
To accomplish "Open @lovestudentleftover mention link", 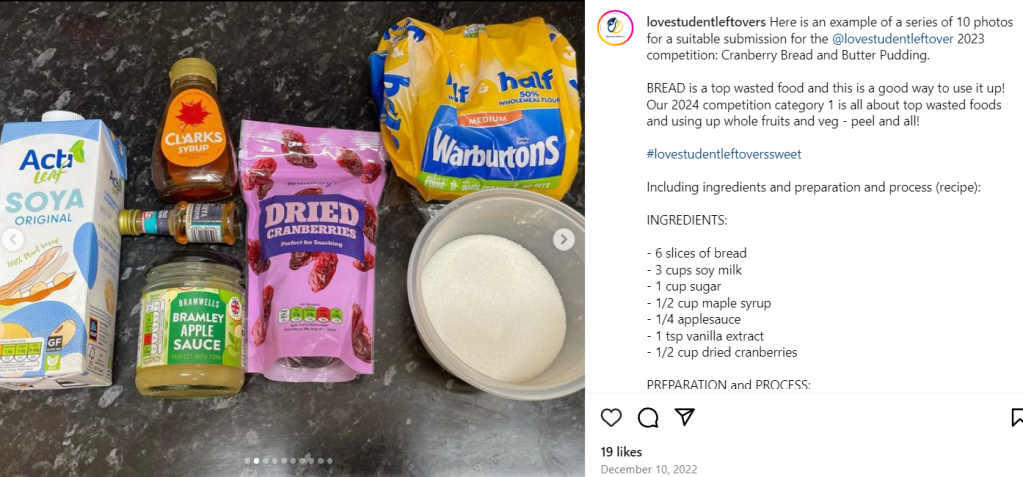I will click(893, 39).
